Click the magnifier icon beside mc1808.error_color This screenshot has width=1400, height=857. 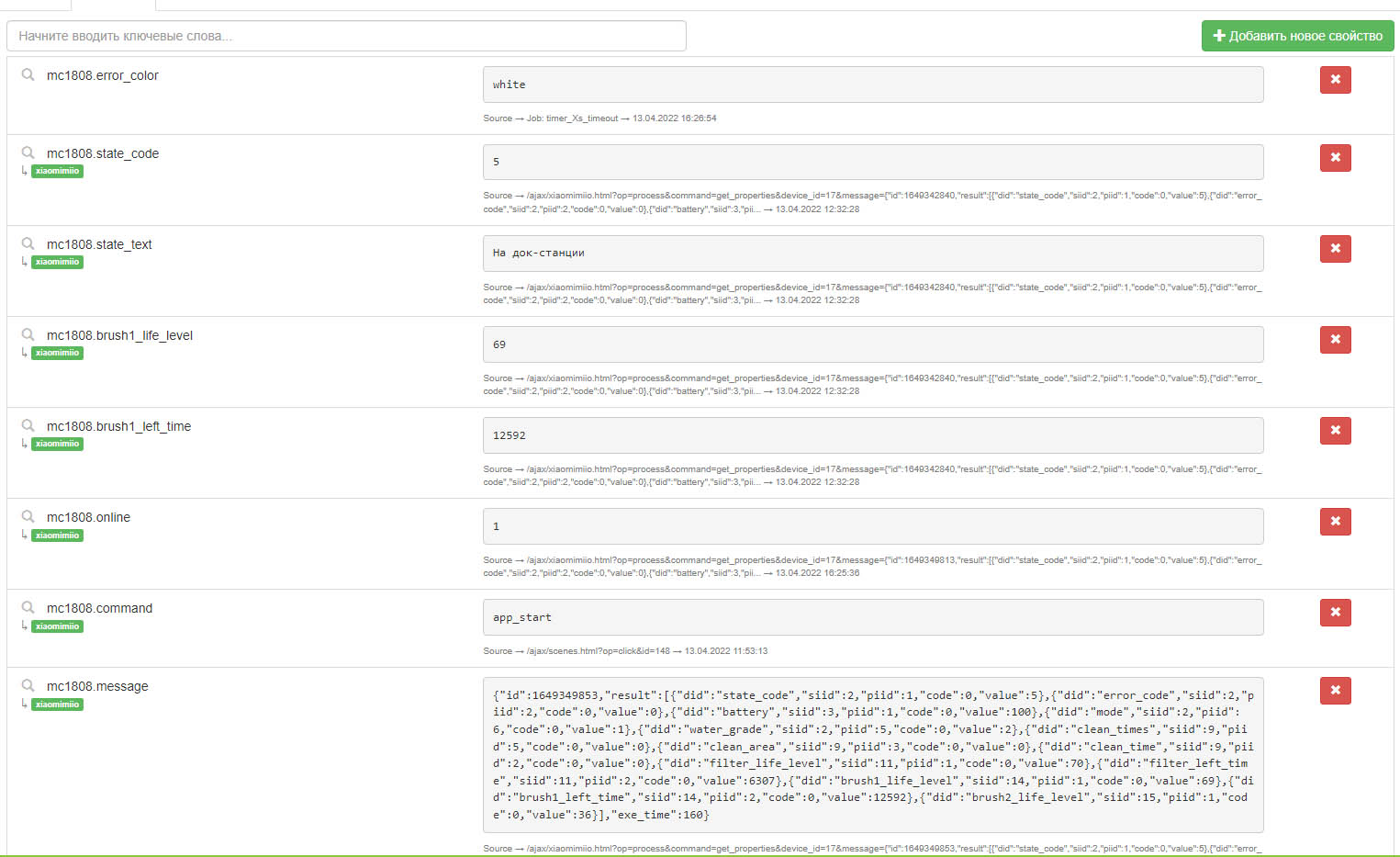coord(28,74)
